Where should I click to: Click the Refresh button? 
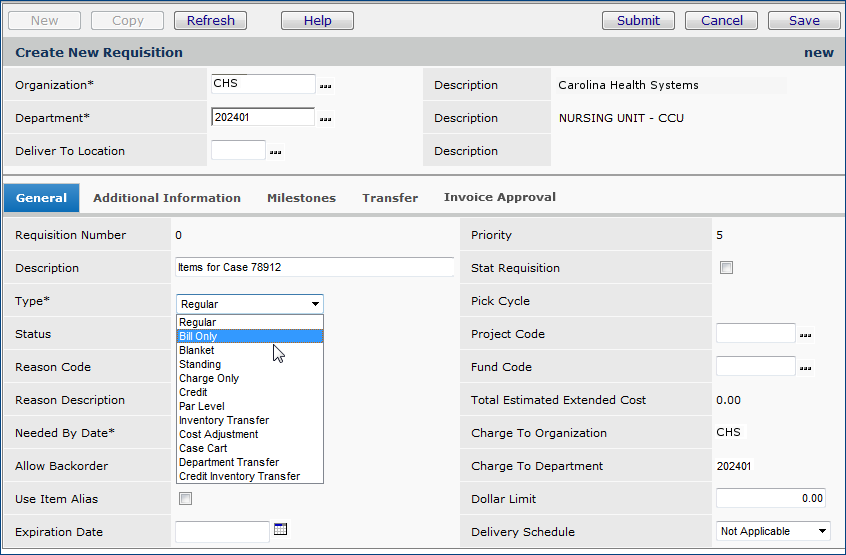[x=210, y=20]
